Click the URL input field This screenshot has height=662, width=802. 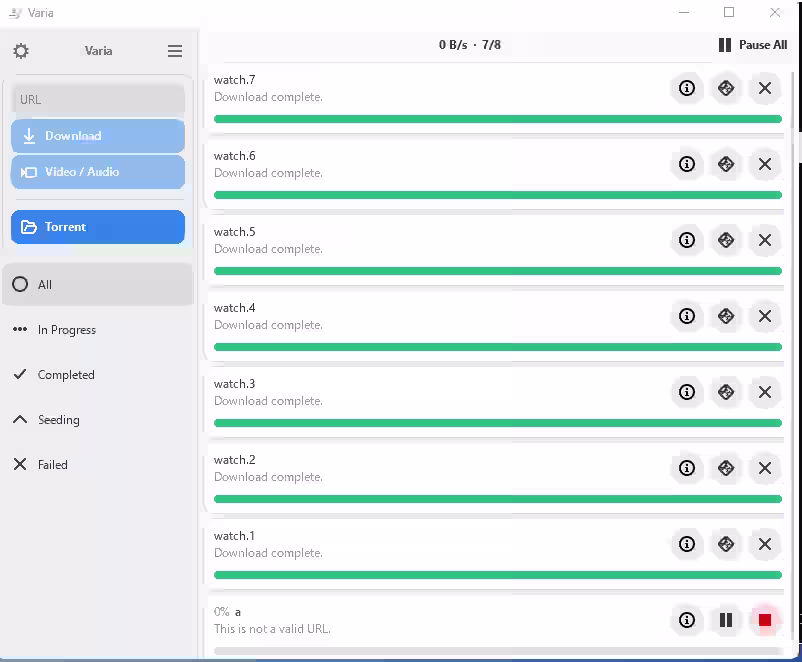98,100
